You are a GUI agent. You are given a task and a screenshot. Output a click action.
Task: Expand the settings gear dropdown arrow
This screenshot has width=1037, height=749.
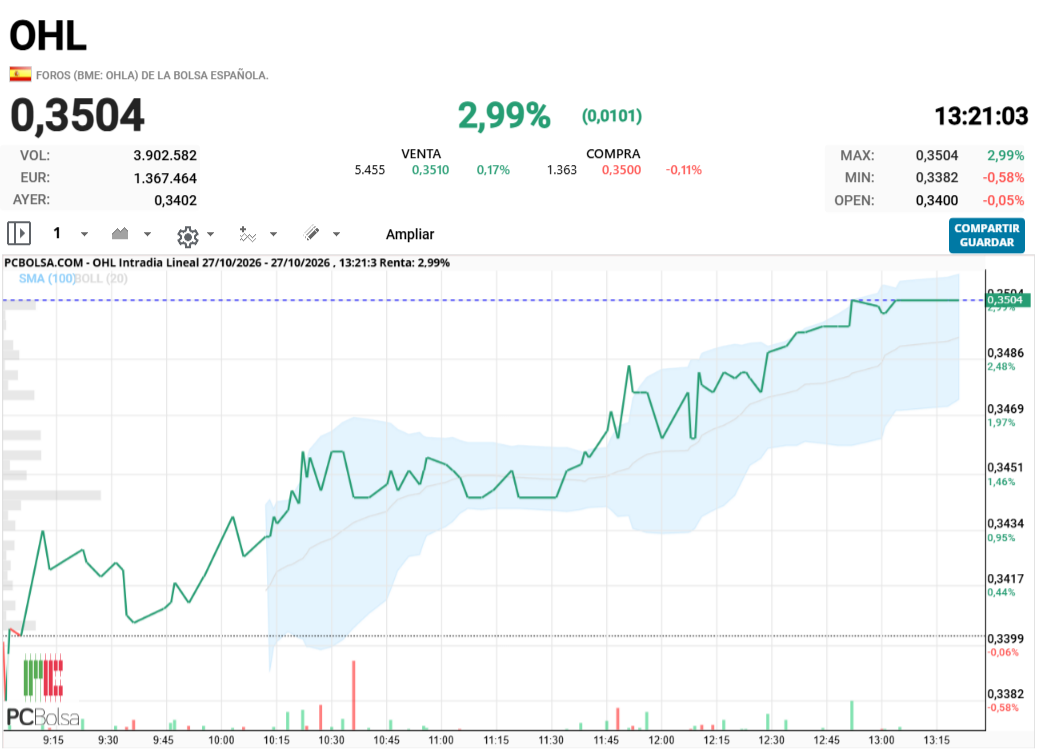tap(210, 234)
